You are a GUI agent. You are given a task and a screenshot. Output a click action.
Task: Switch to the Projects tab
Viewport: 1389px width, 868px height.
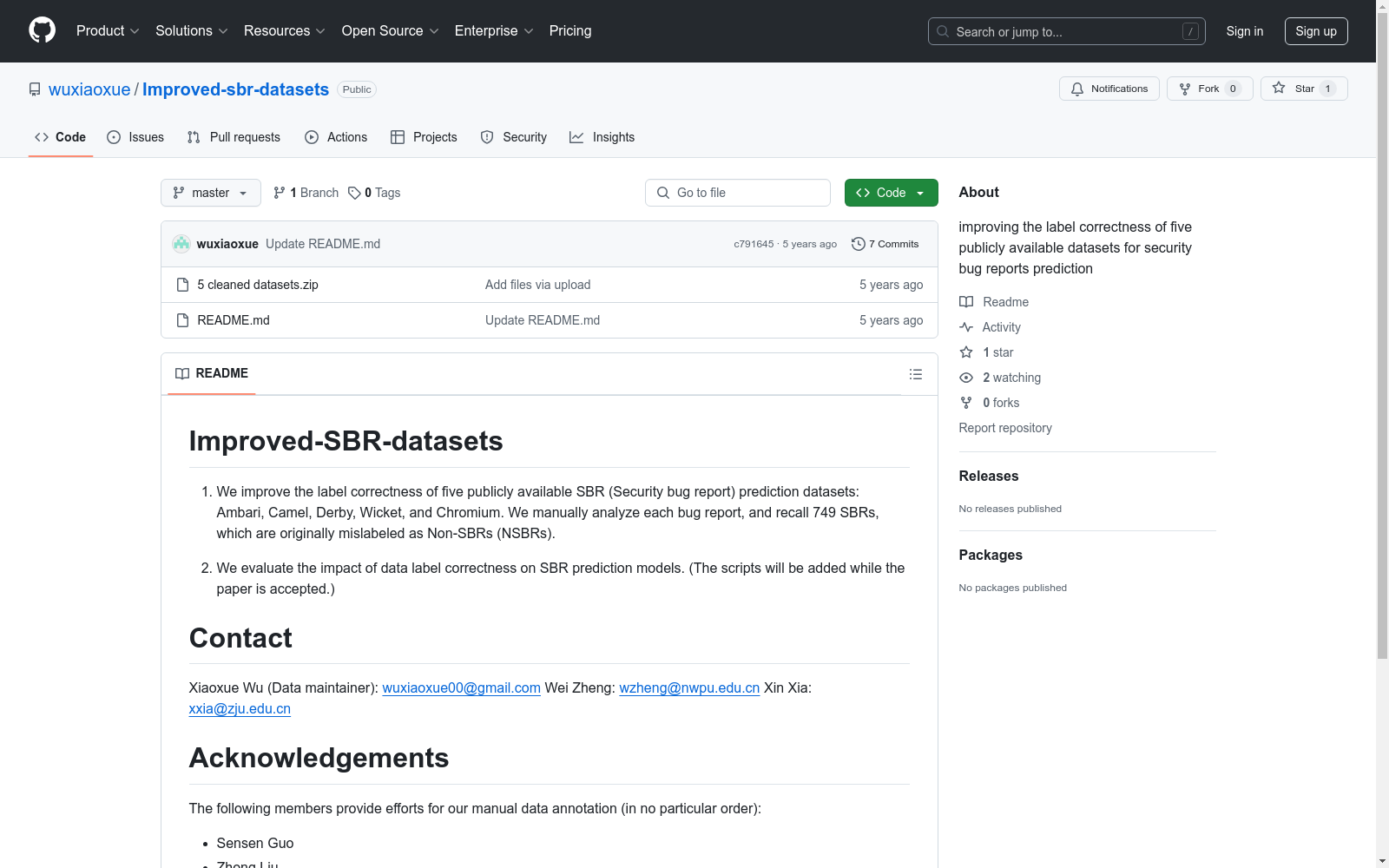tap(424, 137)
